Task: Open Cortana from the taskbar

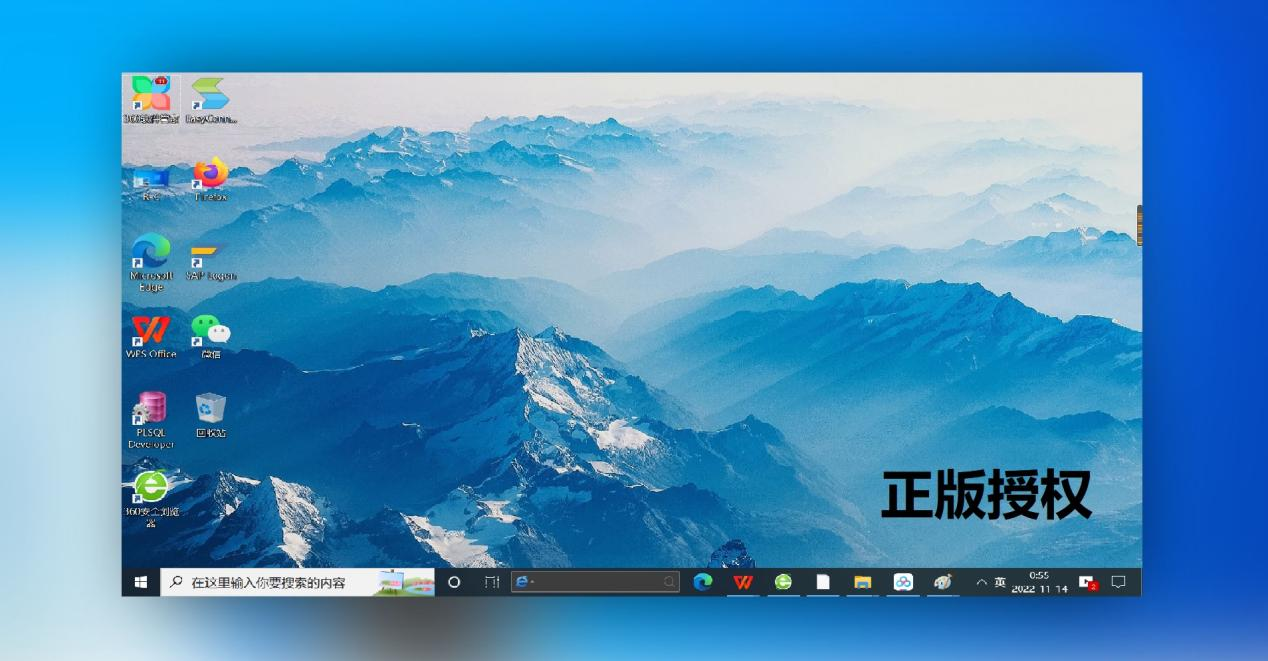Action: (454, 582)
